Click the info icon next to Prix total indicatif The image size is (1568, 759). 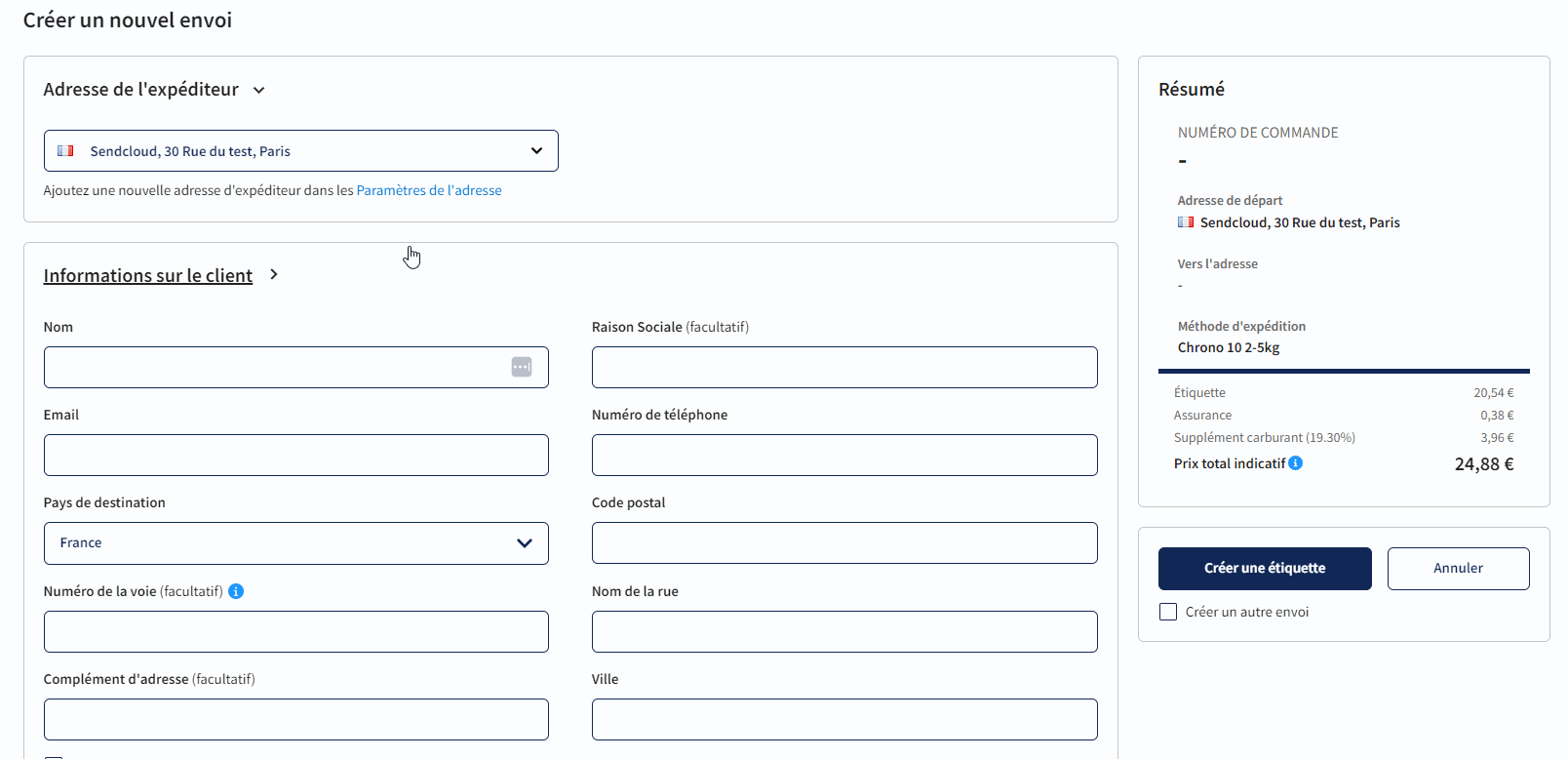[1295, 463]
